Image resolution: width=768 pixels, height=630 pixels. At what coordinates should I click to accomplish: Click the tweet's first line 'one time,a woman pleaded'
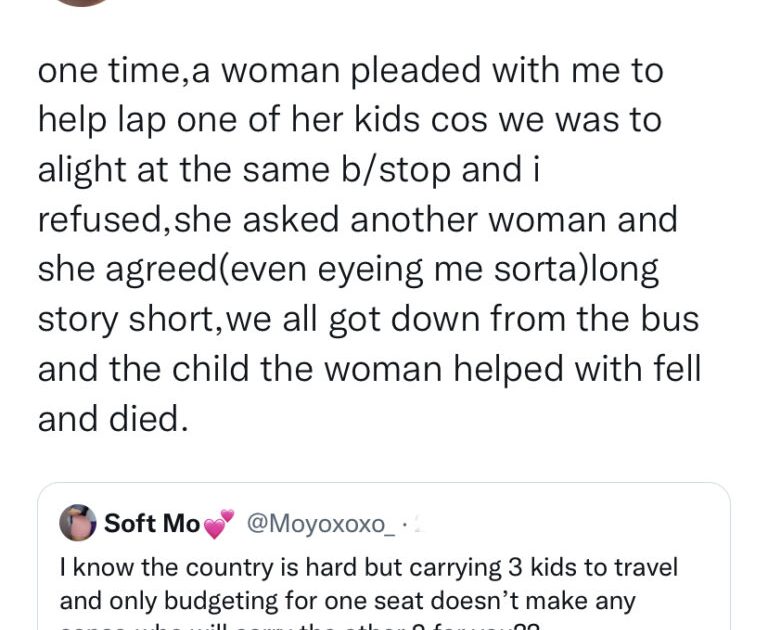(x=349, y=71)
